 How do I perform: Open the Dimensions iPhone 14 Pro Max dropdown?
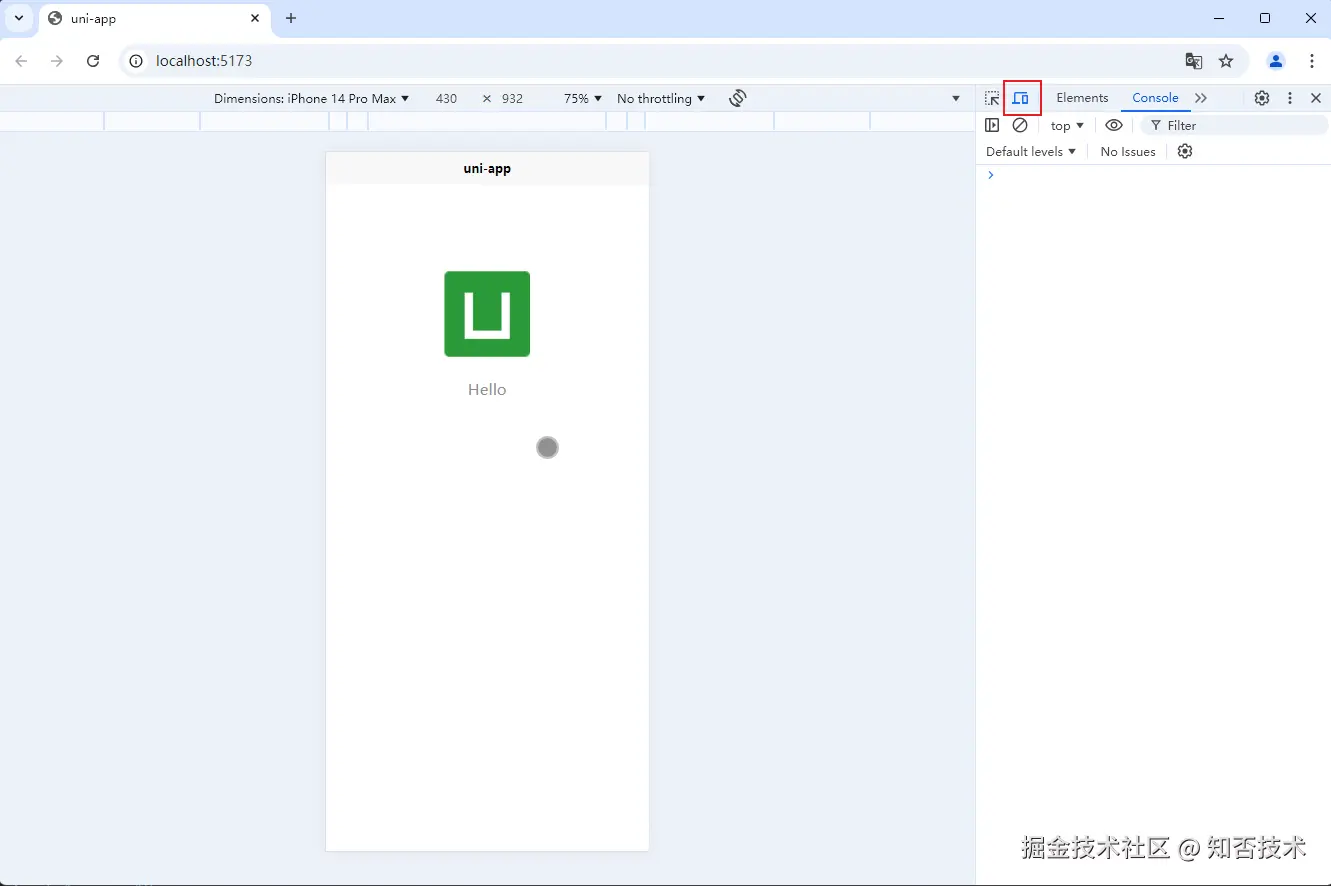tap(312, 98)
